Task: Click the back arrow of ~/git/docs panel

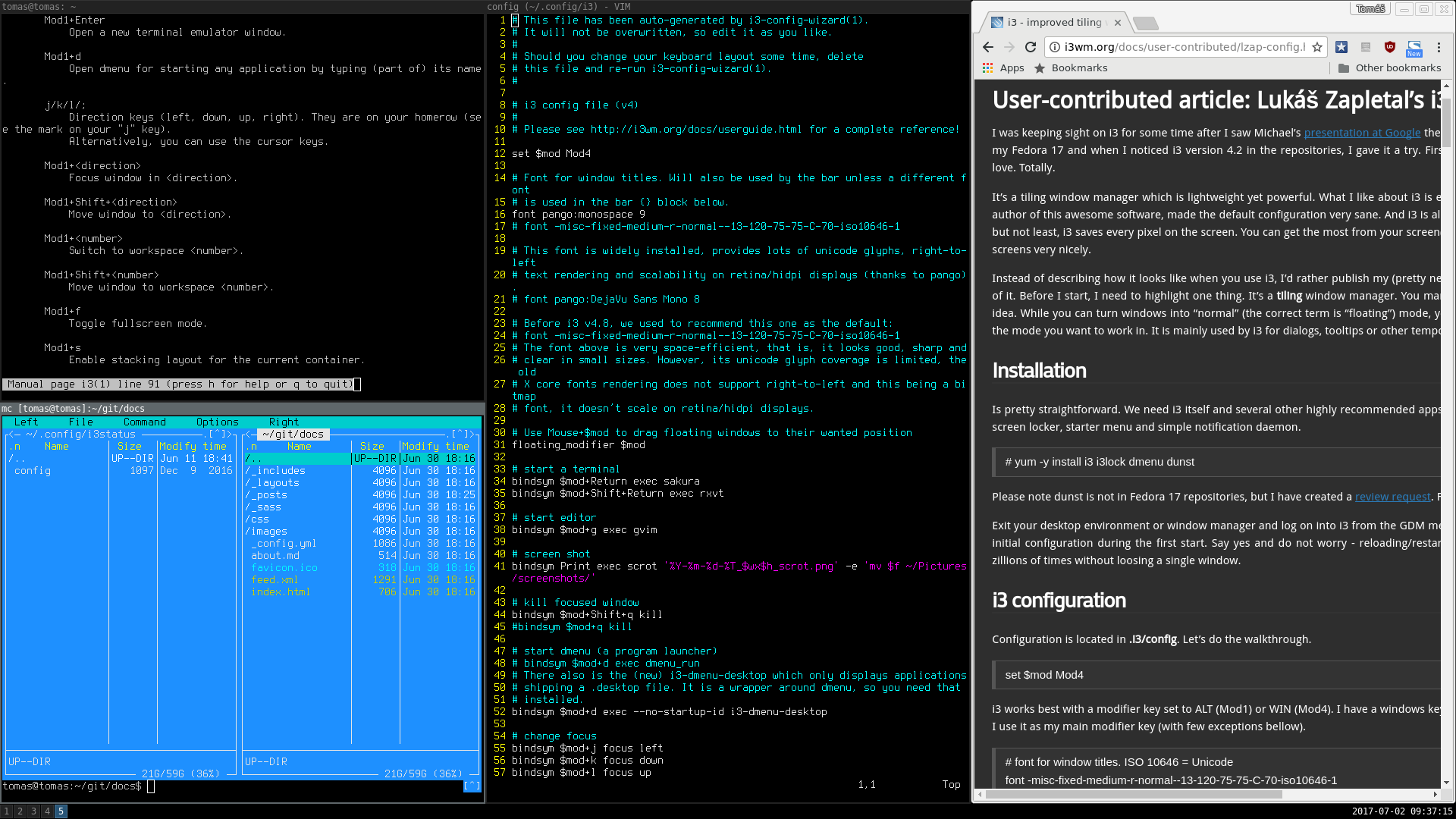Action: (x=248, y=435)
